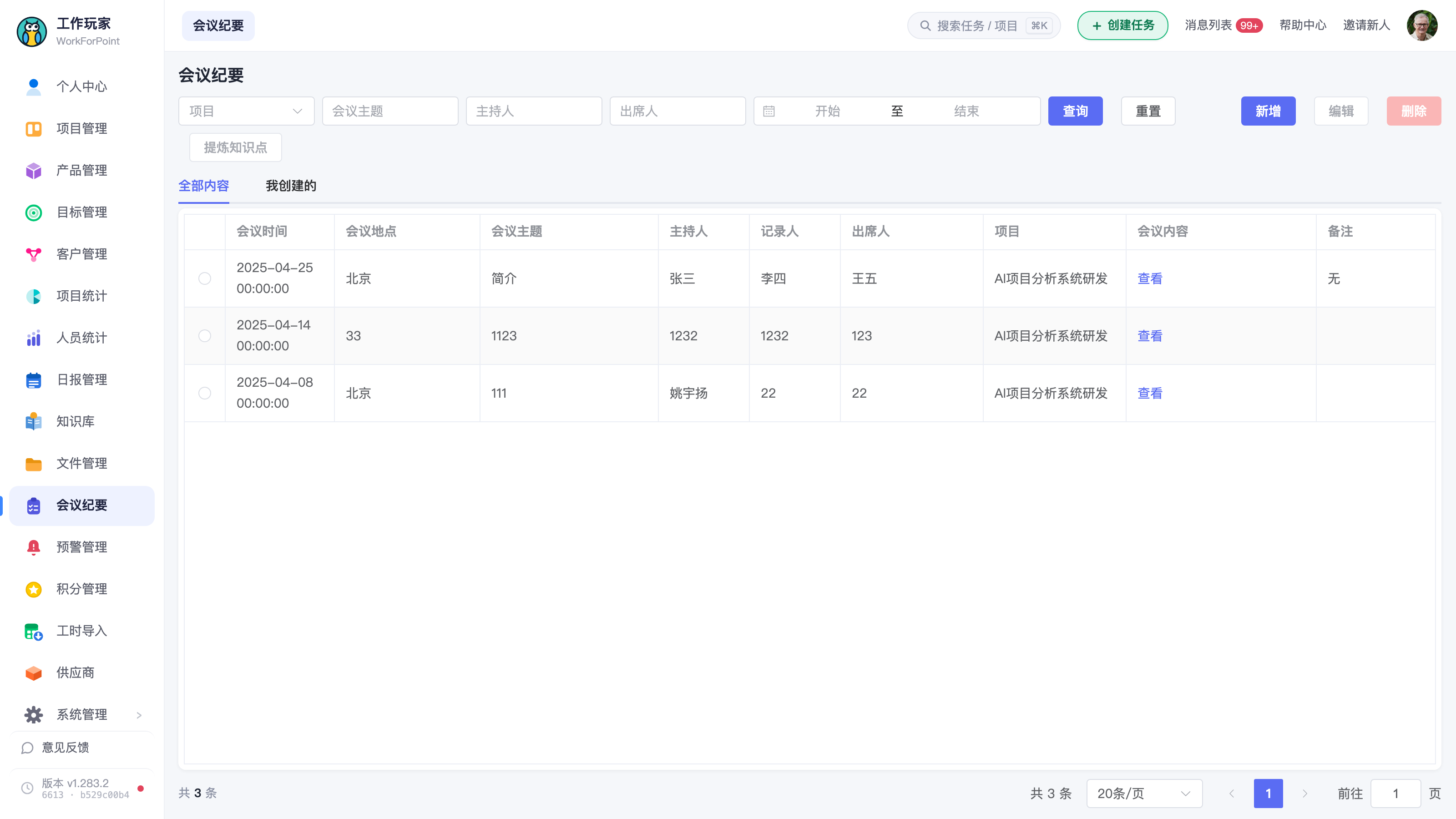Image resolution: width=1456 pixels, height=819 pixels.
Task: Click the 供应商 box icon
Action: (33, 672)
